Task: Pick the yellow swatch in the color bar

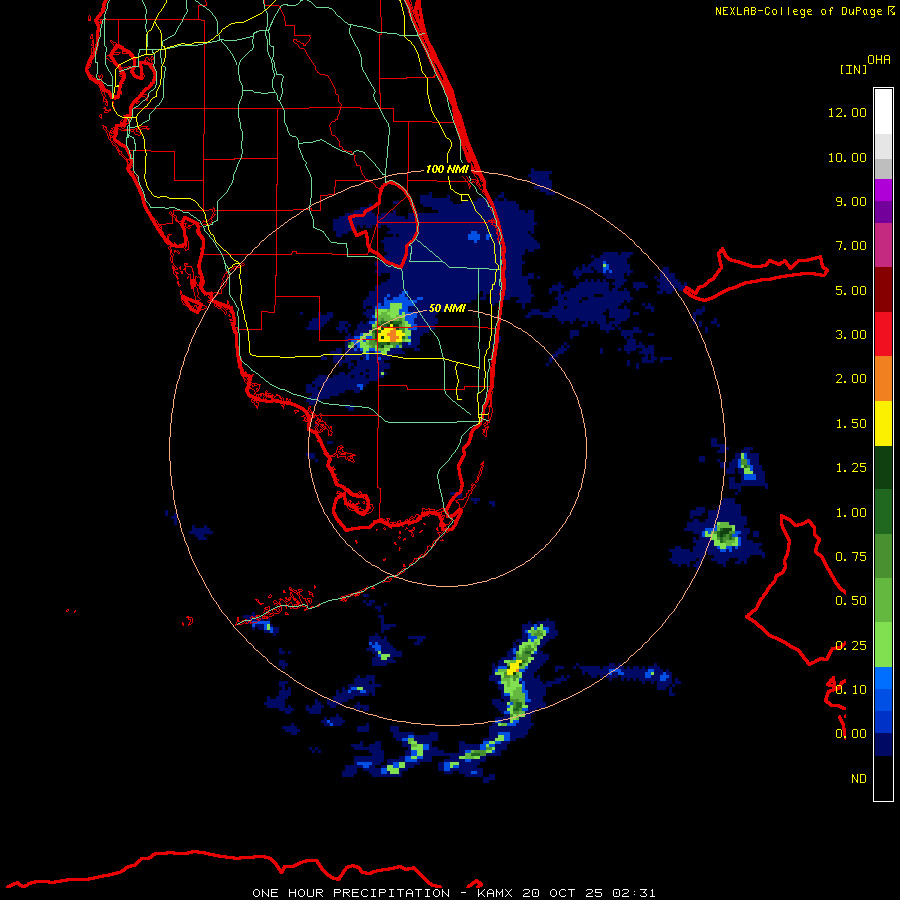Action: click(883, 424)
